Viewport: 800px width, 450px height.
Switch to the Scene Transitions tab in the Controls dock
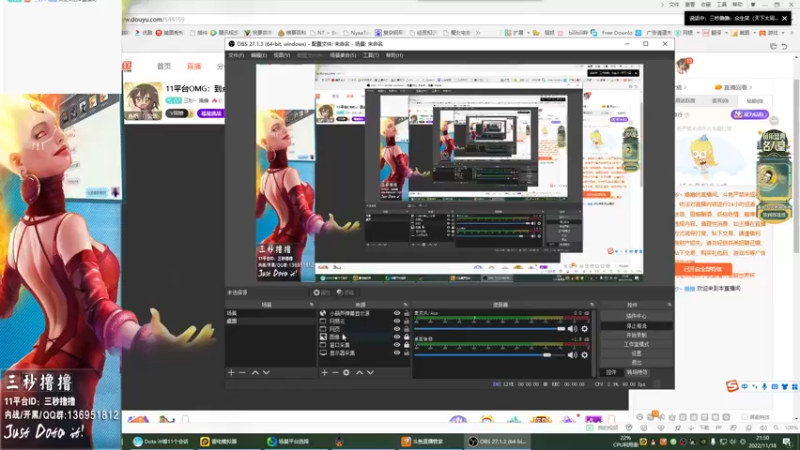[637, 372]
